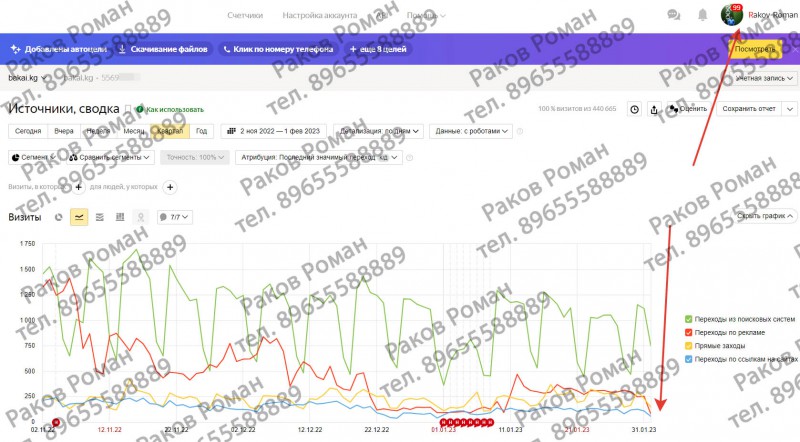Open the Учетная запись dropdown

[x=764, y=78]
